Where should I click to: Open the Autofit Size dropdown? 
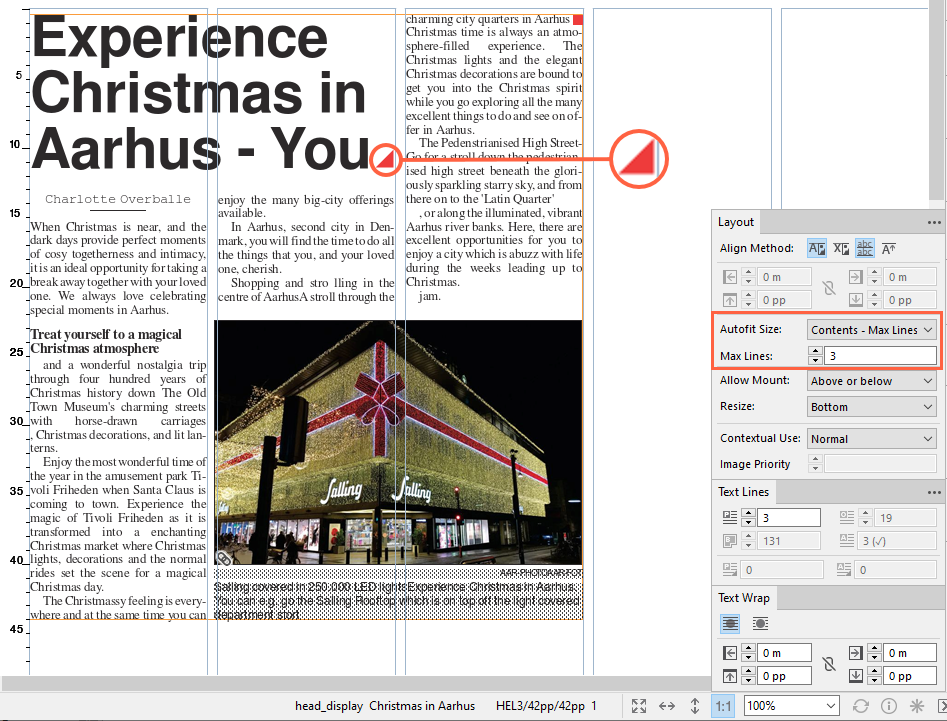[872, 330]
